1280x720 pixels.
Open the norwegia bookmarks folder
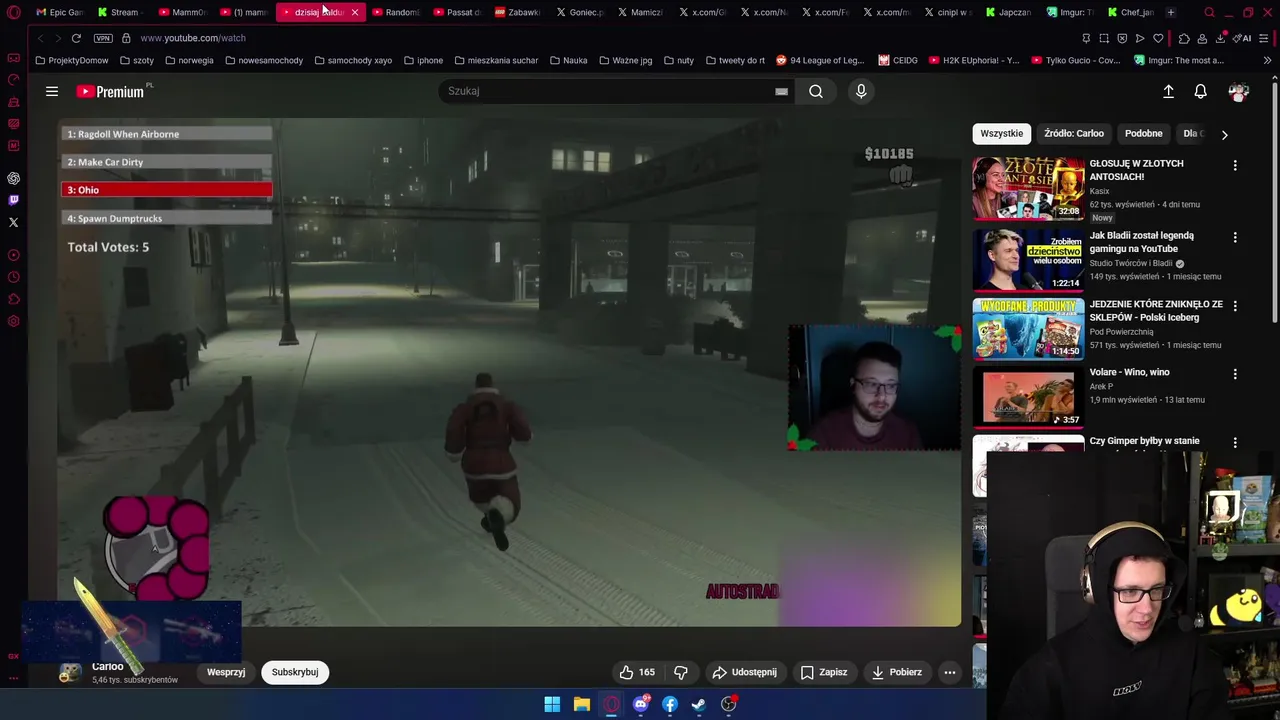pyautogui.click(x=189, y=60)
